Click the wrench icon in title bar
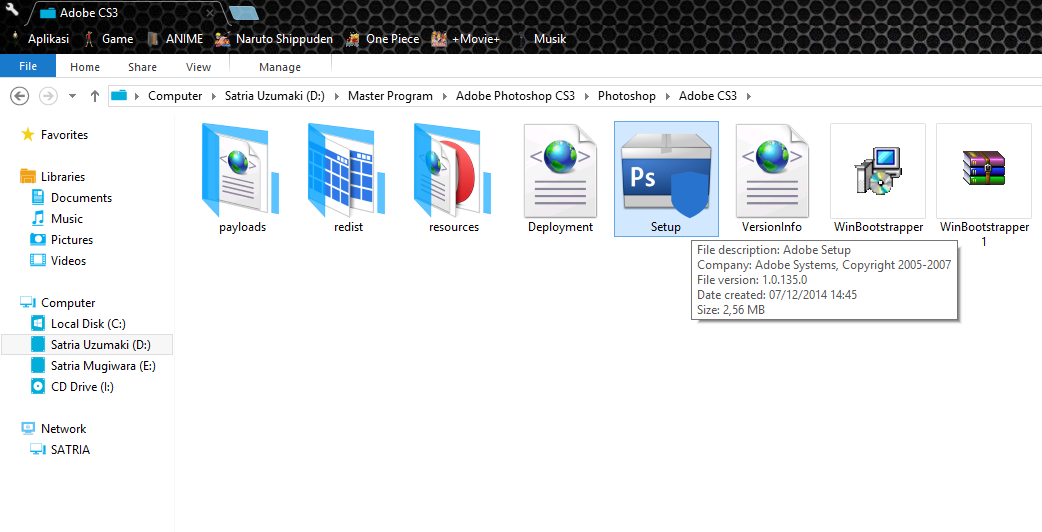Screen dimensions: 1042x532 [12, 9]
